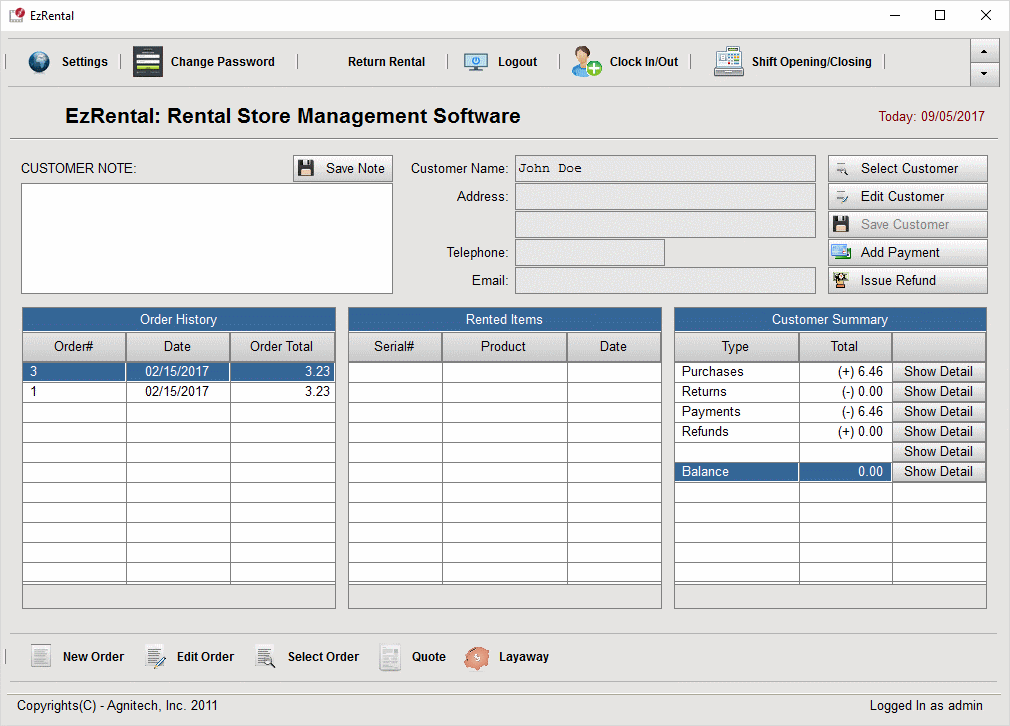This screenshot has width=1010, height=726.
Task: Click the Logout monitor icon
Action: [x=476, y=62]
